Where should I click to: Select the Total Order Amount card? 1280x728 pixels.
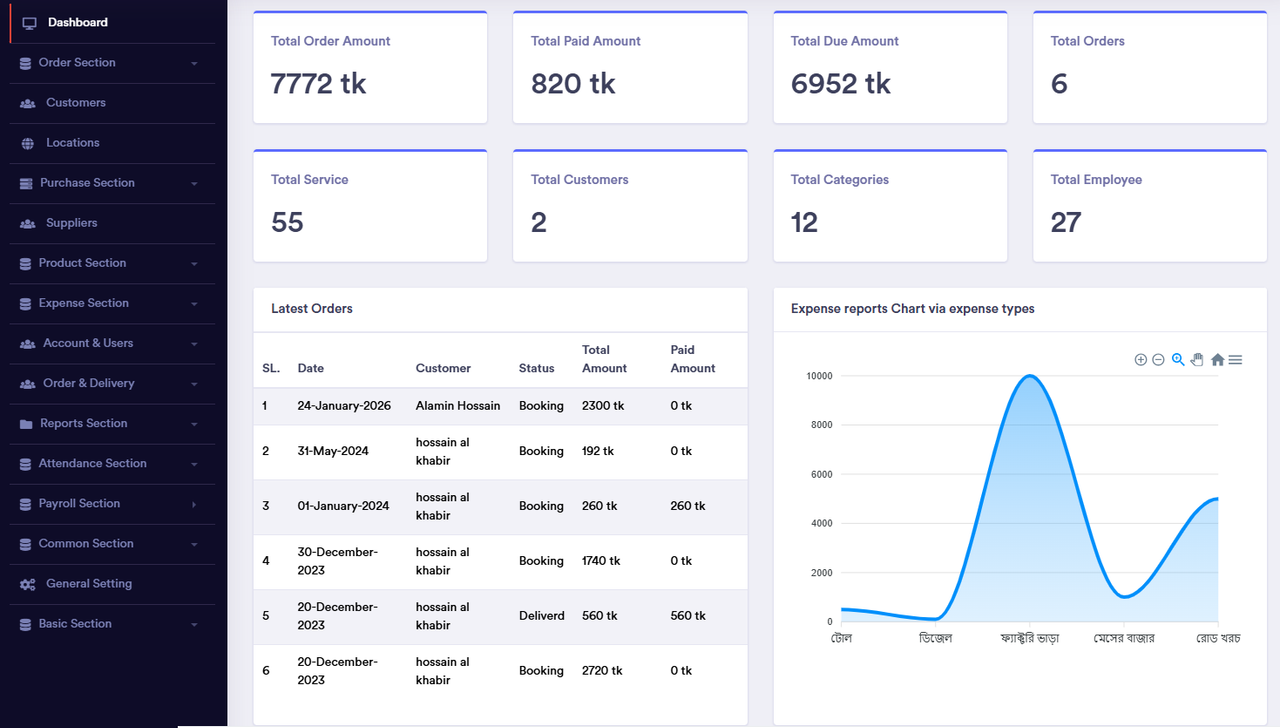[370, 67]
